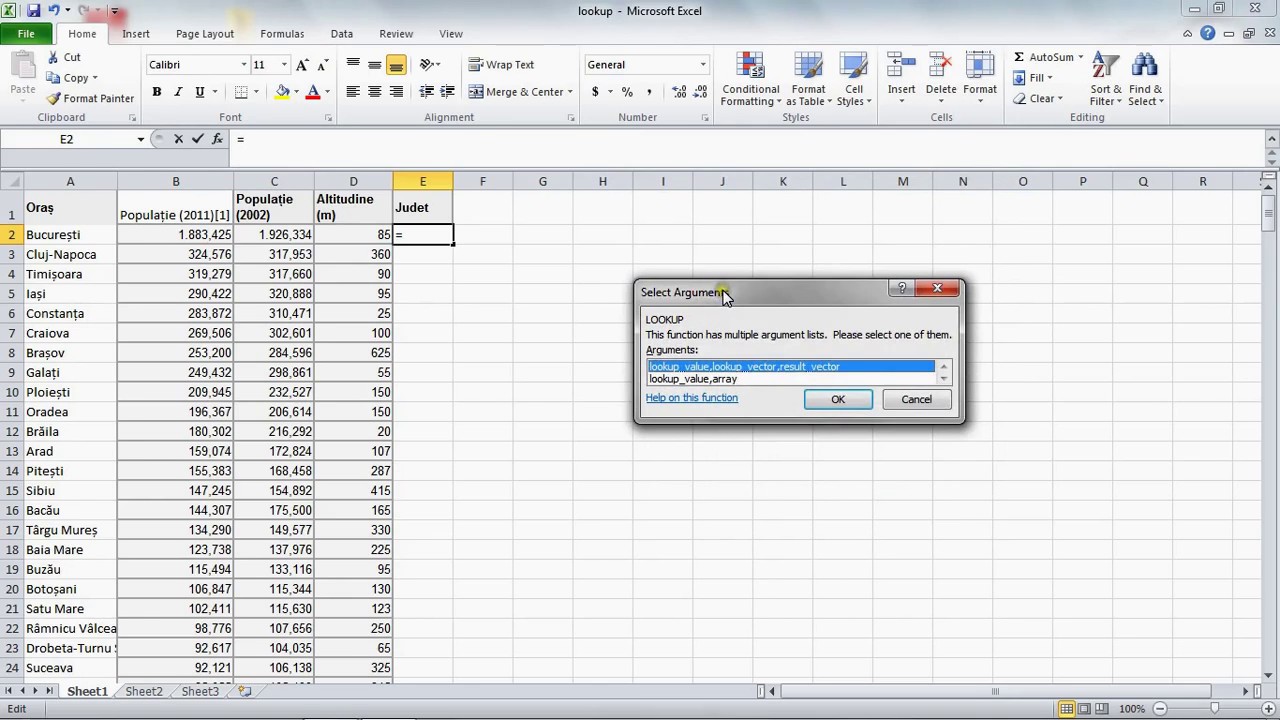
Task: Toggle Bold formatting
Action: [x=157, y=92]
